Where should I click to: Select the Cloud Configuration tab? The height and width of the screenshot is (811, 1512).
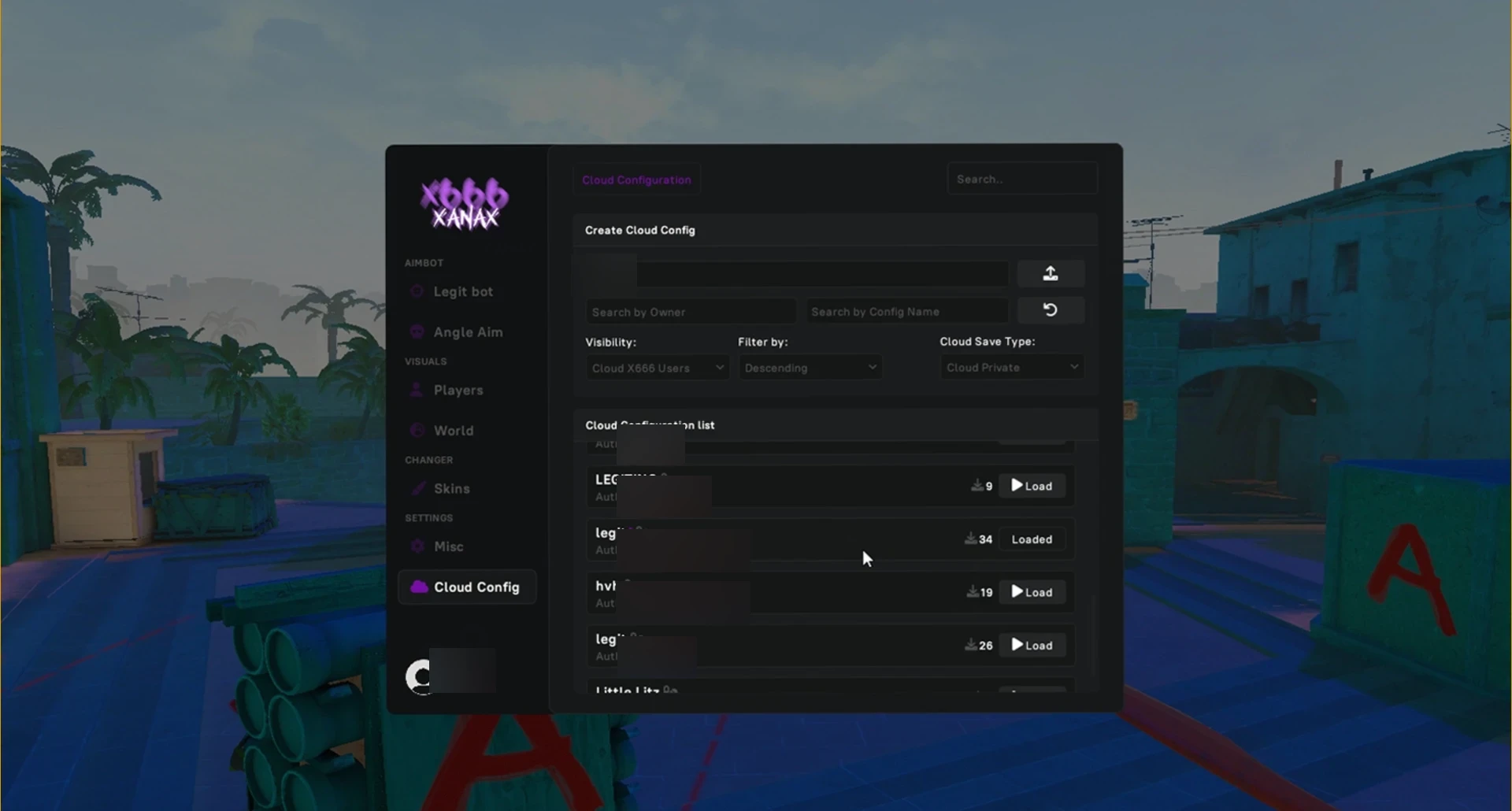(636, 180)
